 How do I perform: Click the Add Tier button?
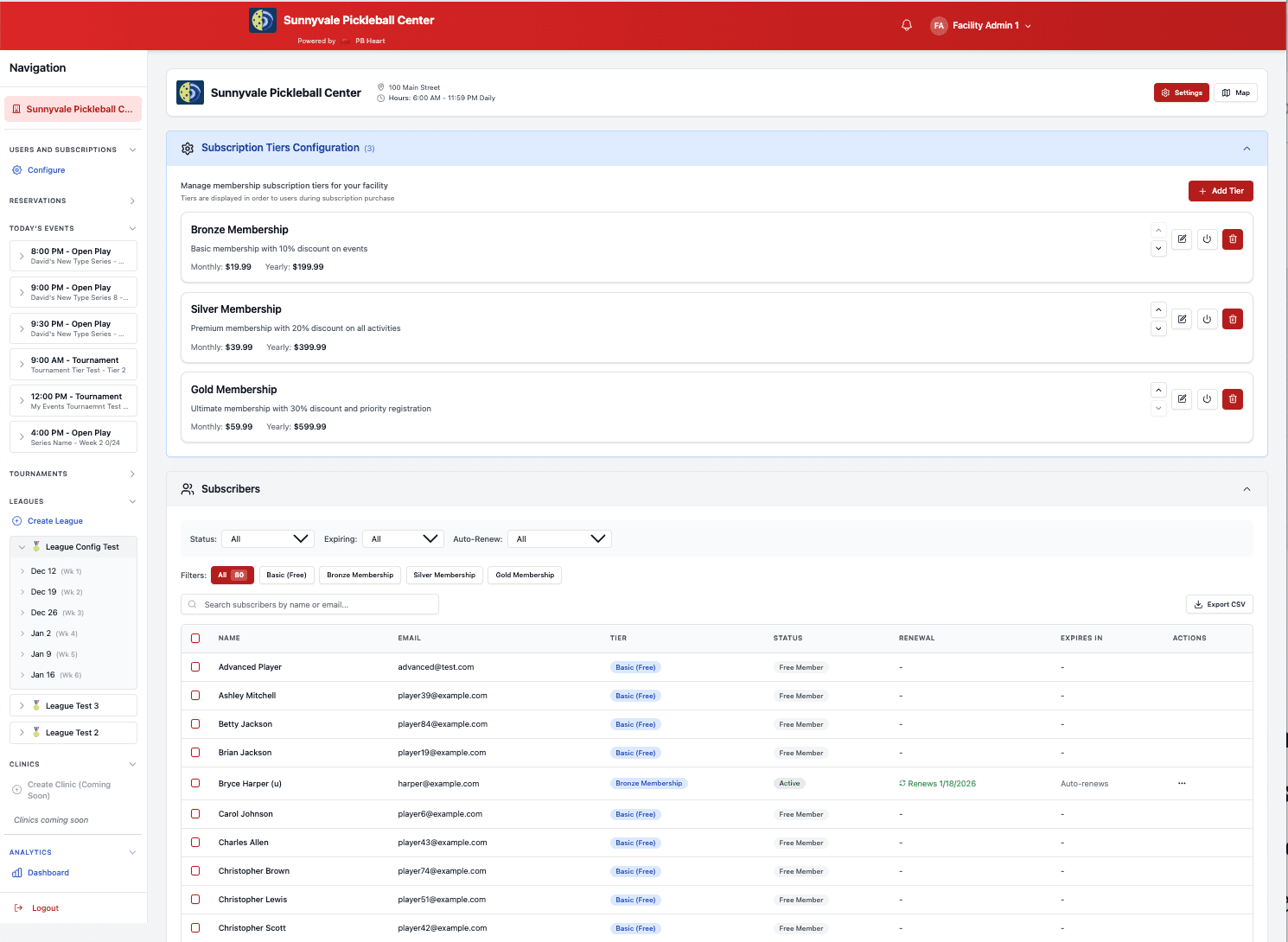[x=1220, y=191]
